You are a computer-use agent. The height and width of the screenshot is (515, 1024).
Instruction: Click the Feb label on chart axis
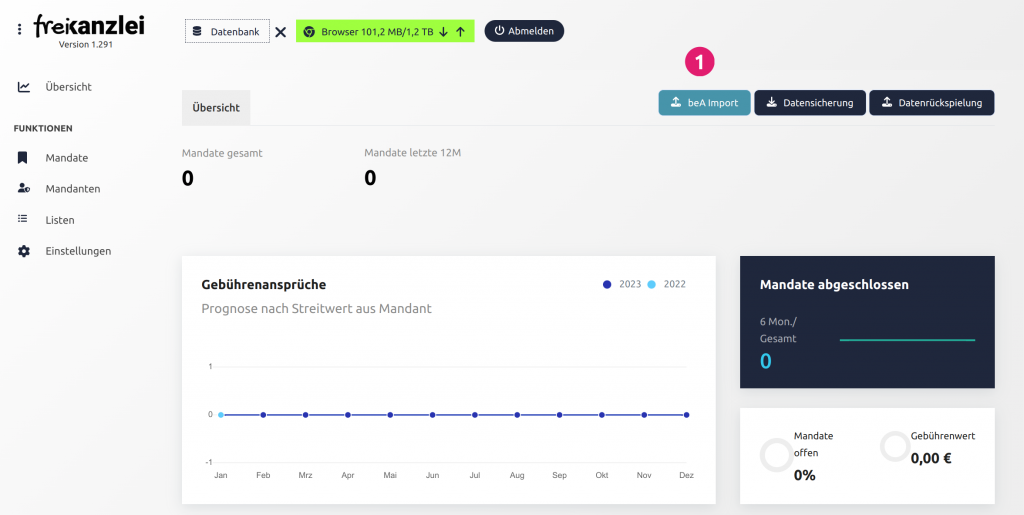click(x=263, y=475)
